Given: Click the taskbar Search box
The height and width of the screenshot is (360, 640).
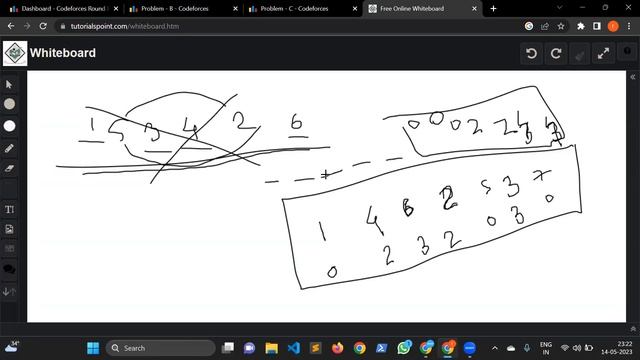Looking at the screenshot, I should 160,348.
